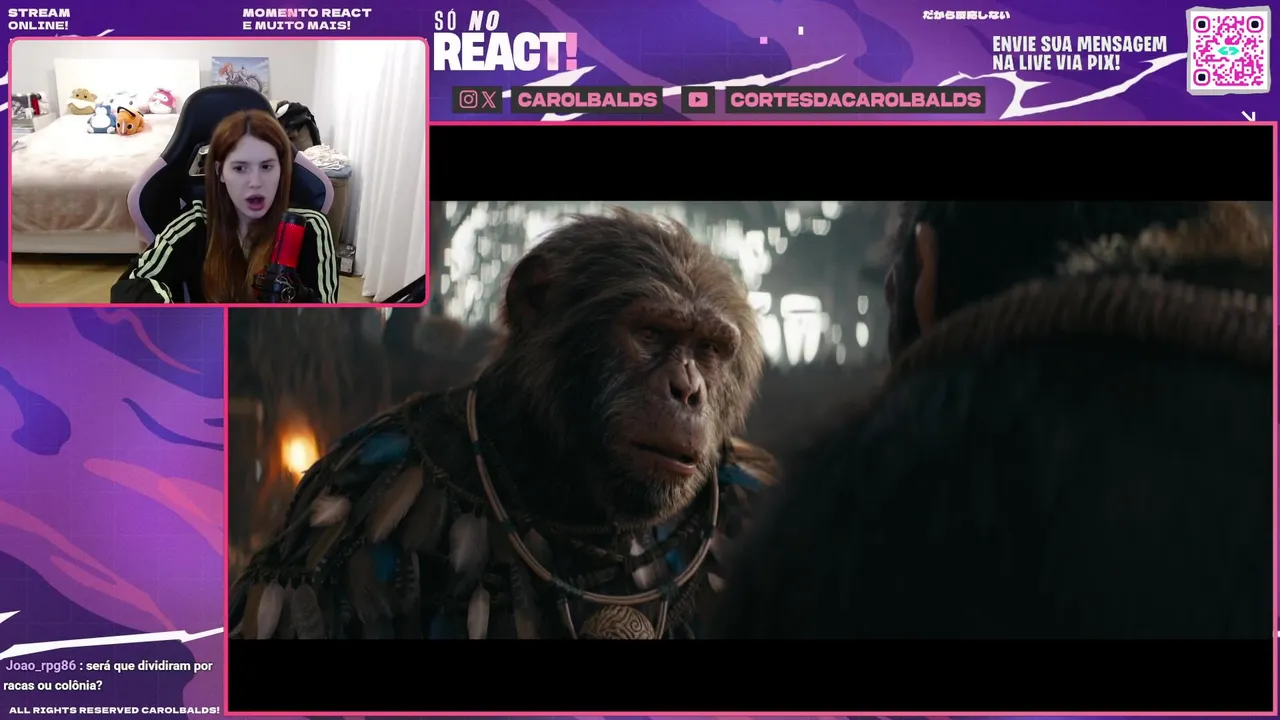Click the 'ALL RIGHTS RESERVED CAROLBALDS!' footer text
1280x720 pixels.
(114, 710)
